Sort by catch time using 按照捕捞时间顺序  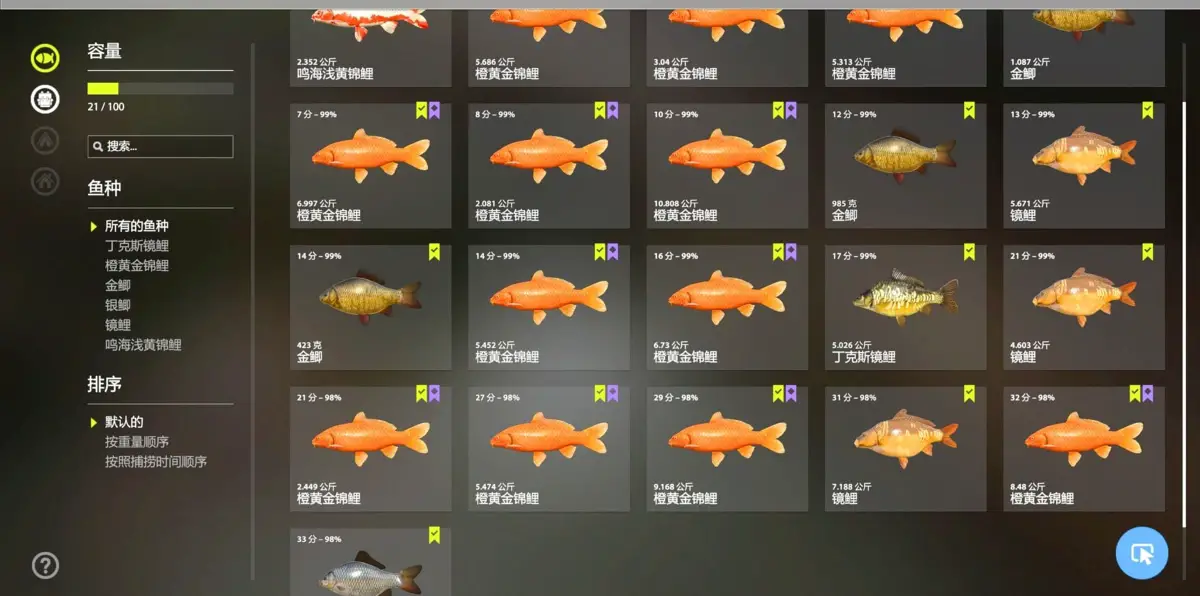click(x=155, y=462)
